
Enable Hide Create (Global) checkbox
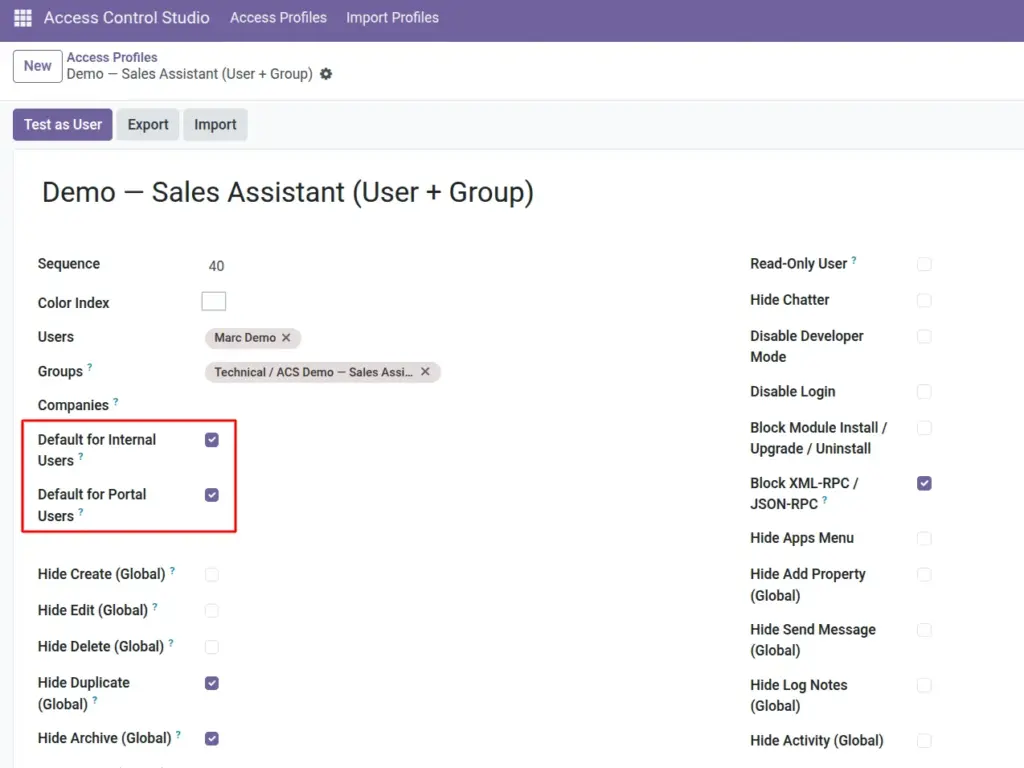coord(212,575)
